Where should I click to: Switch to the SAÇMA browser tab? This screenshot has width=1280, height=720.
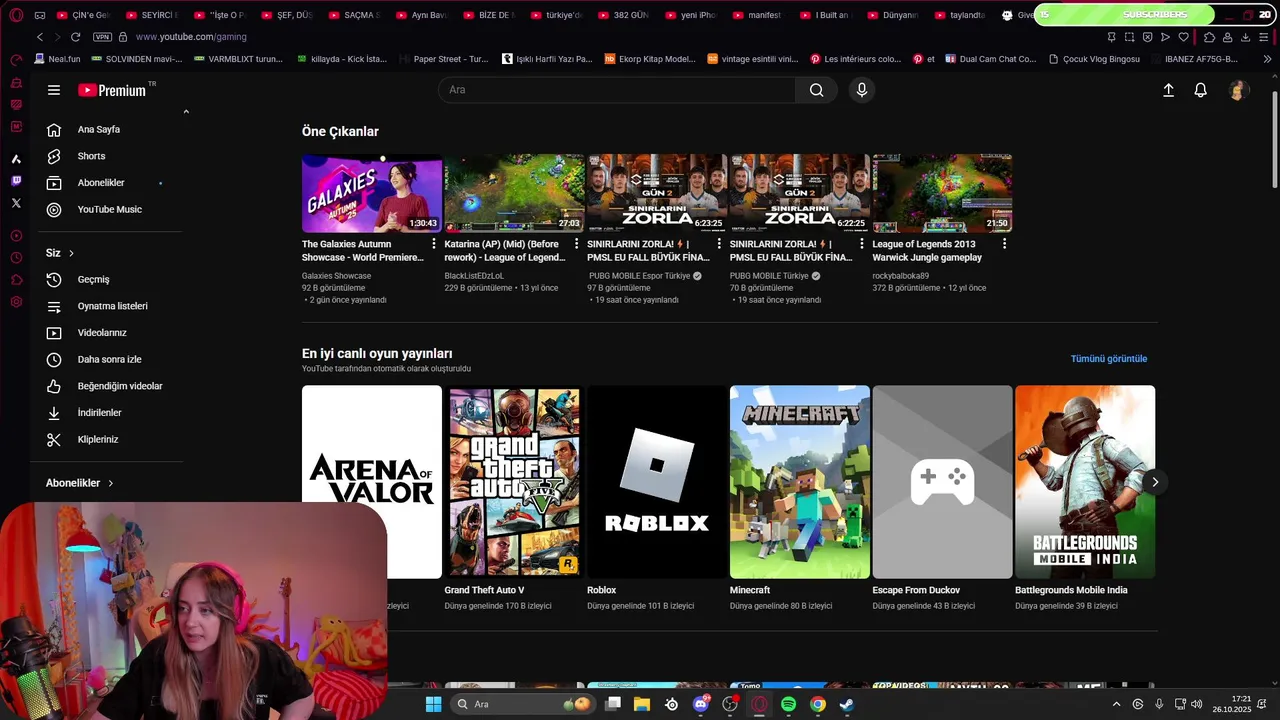(x=356, y=15)
